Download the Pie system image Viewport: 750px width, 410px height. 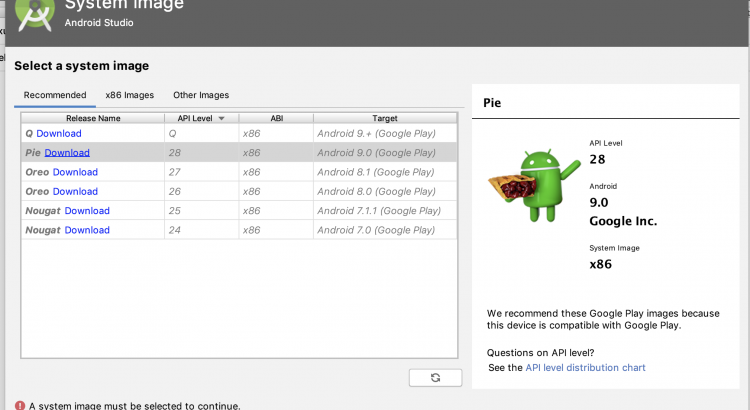pos(67,153)
